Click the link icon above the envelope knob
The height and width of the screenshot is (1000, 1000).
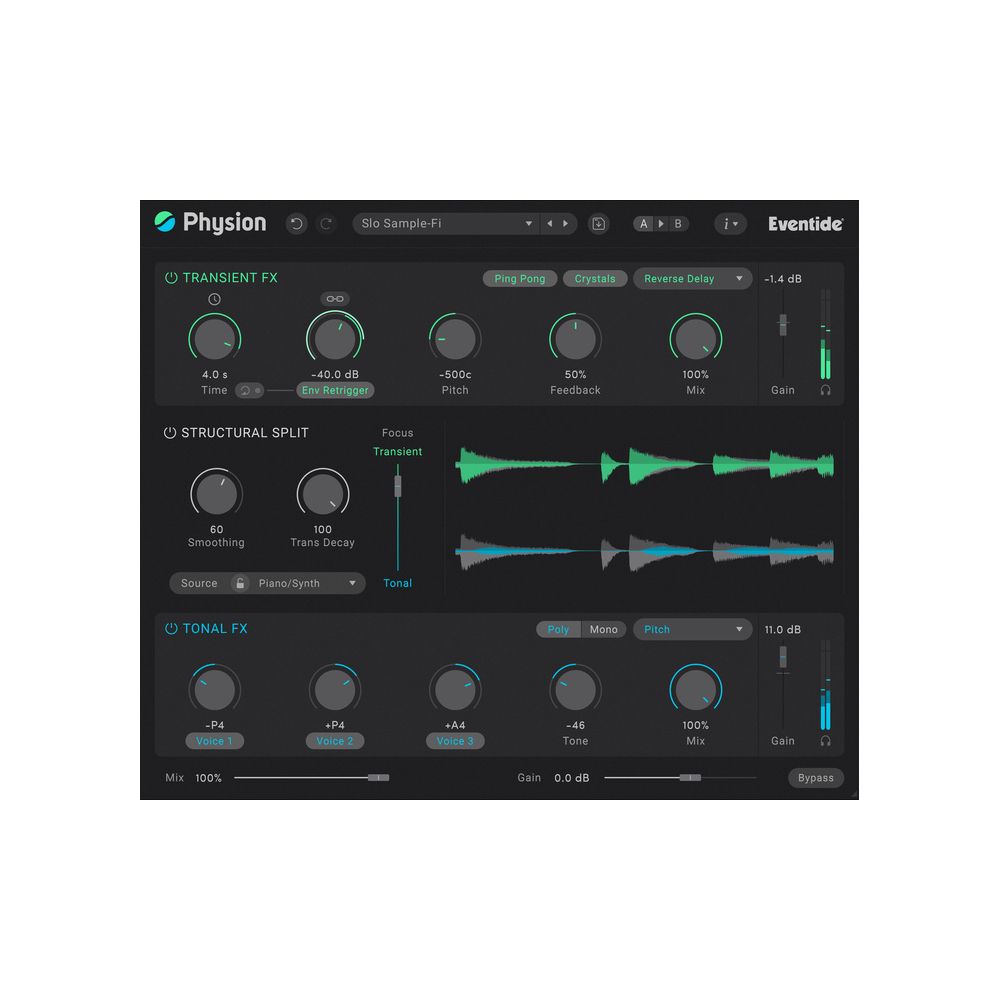335,299
